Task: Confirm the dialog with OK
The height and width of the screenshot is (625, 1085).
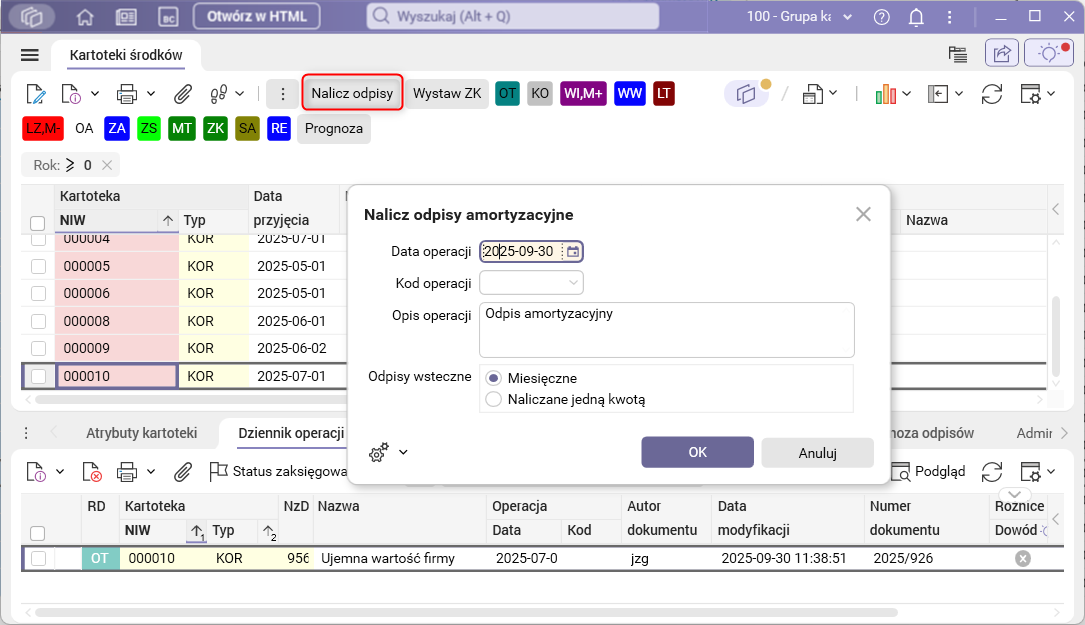Action: 698,452
